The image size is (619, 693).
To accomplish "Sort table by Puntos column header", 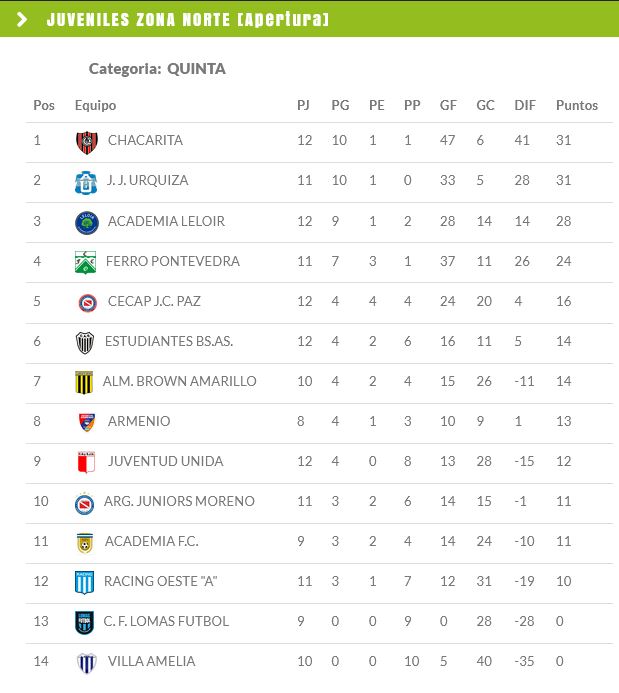I will pyautogui.click(x=576, y=105).
